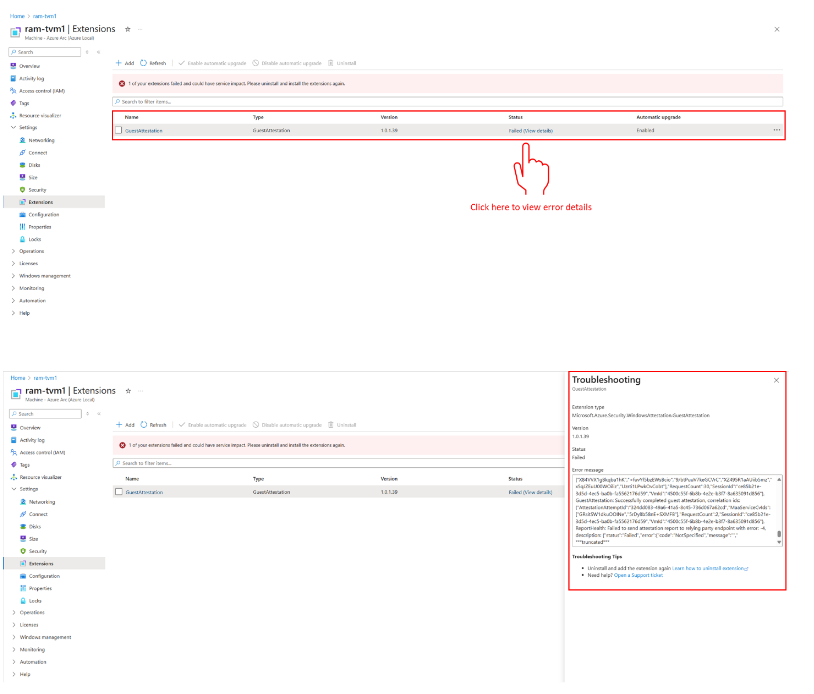Click 'Search to filter items' in lower screenshot
The height and width of the screenshot is (694, 814).
click(x=338, y=463)
